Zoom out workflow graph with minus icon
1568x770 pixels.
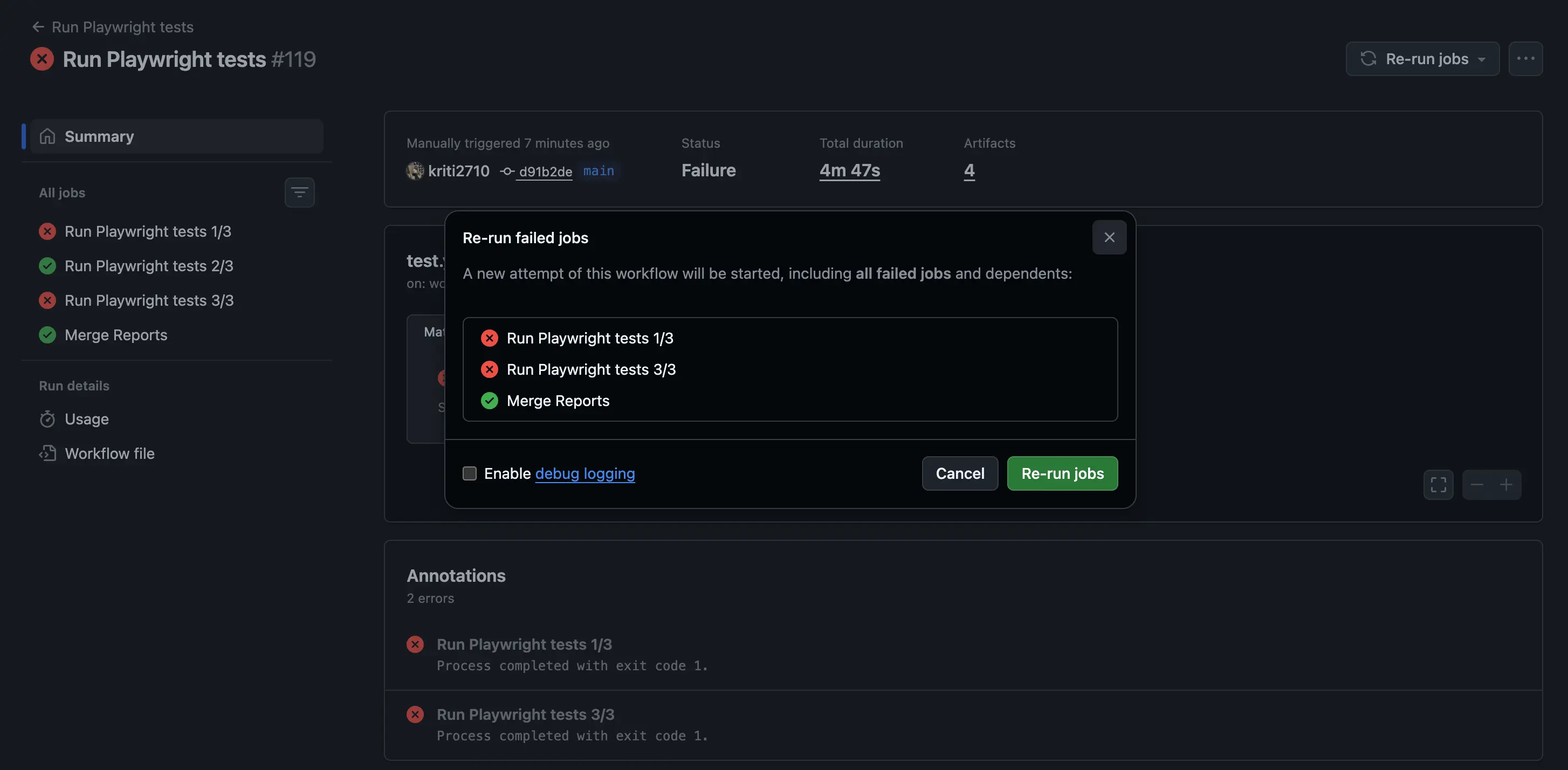tap(1476, 485)
